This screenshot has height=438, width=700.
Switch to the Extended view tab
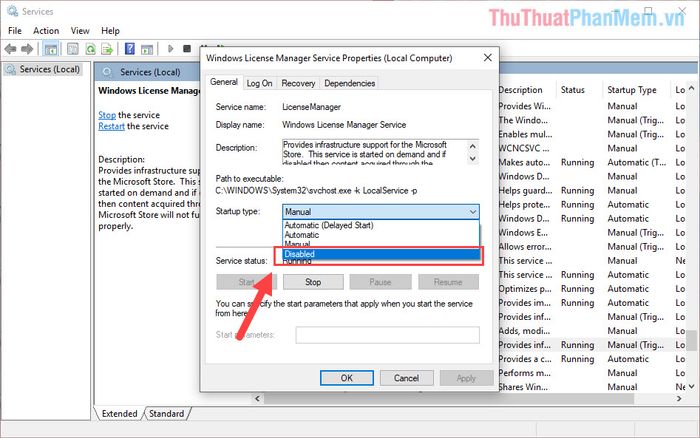(x=119, y=413)
